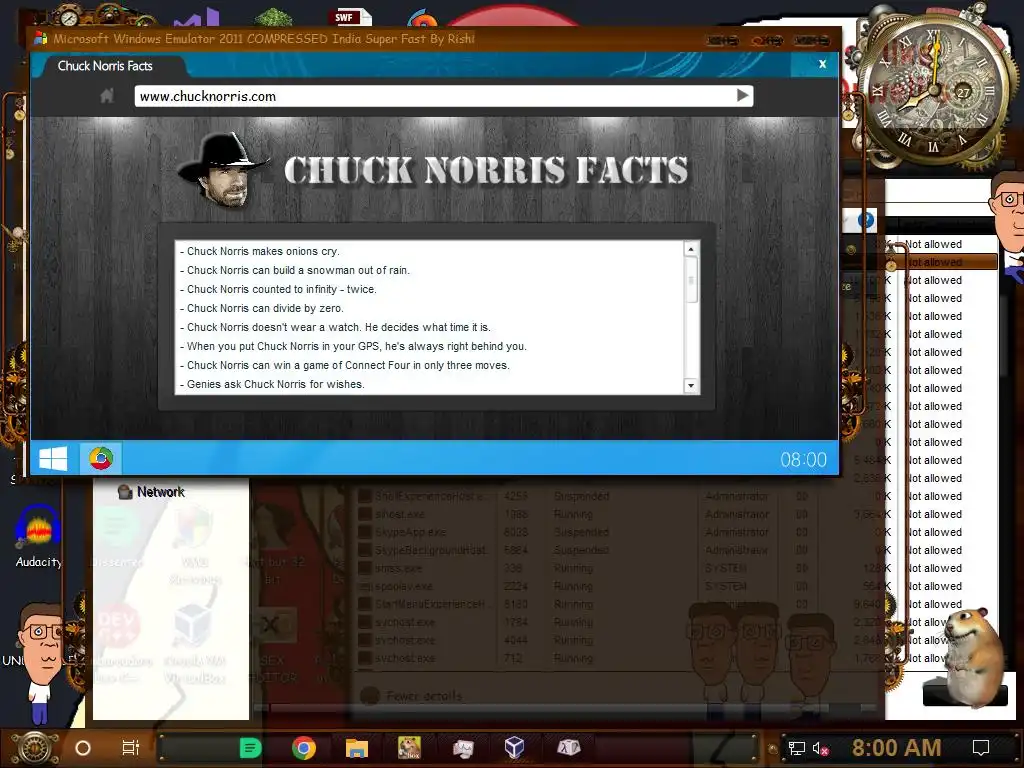Open the Action Center notification icon
Viewport: 1024px width, 768px height.
point(981,748)
